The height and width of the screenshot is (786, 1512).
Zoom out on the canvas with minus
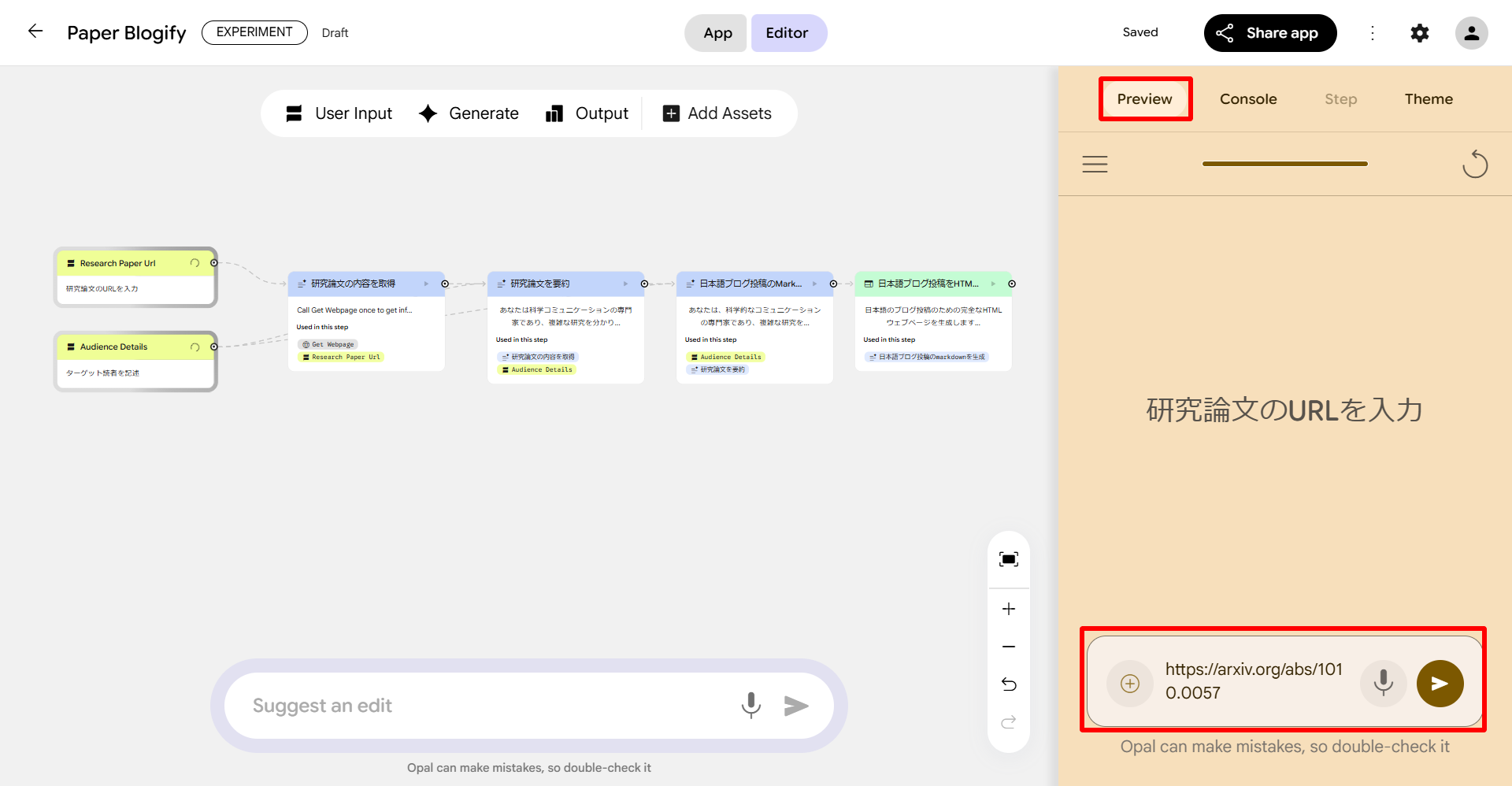pyautogui.click(x=1008, y=647)
